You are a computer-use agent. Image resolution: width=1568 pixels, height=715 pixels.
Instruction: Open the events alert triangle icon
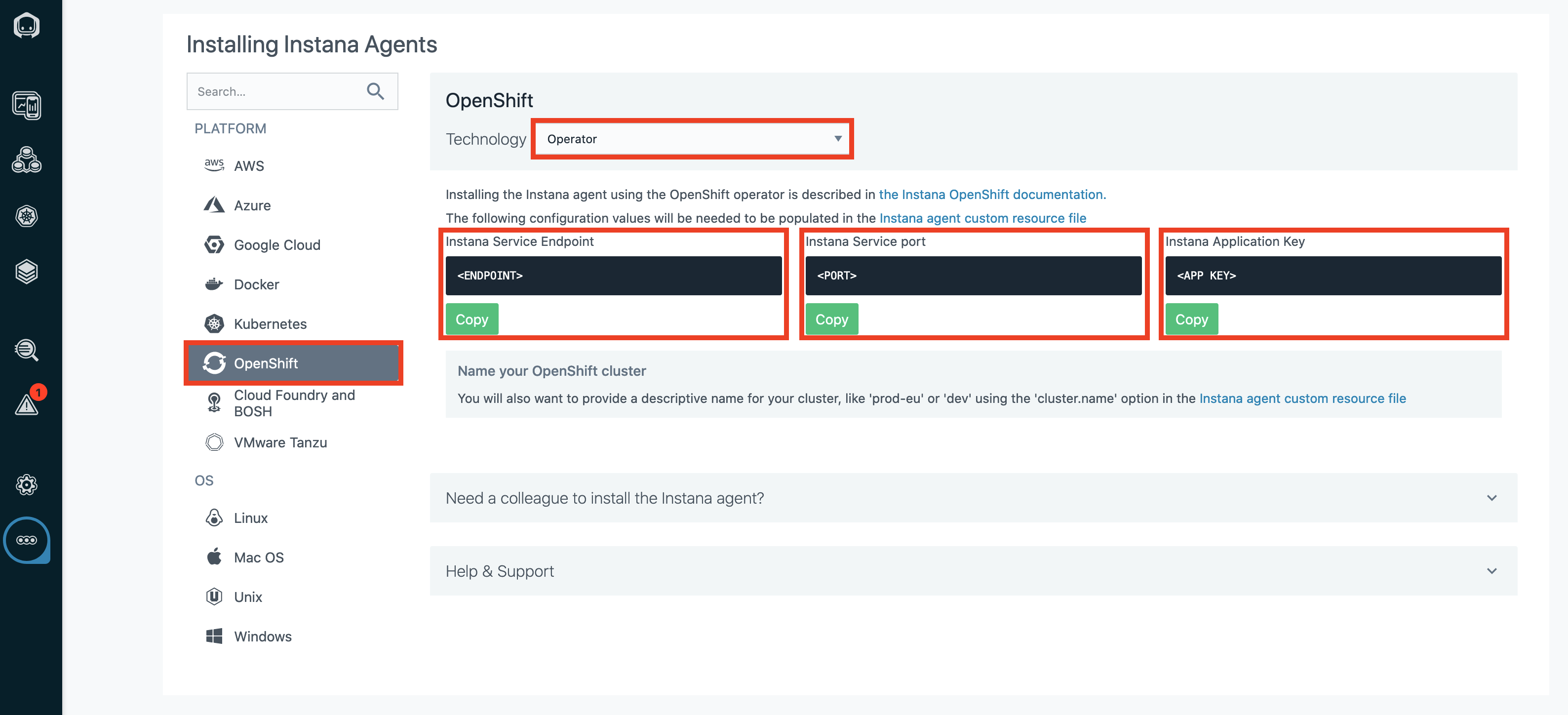coord(26,403)
